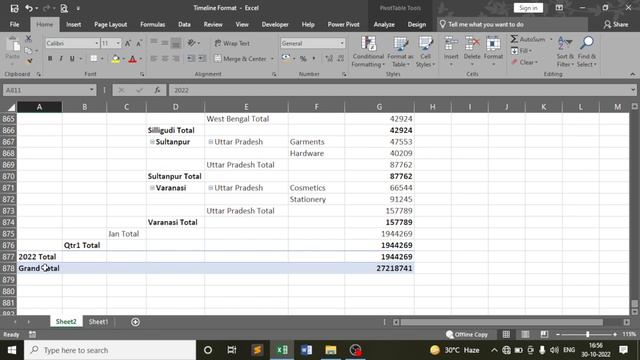Open Cell Styles gallery

coord(425,52)
